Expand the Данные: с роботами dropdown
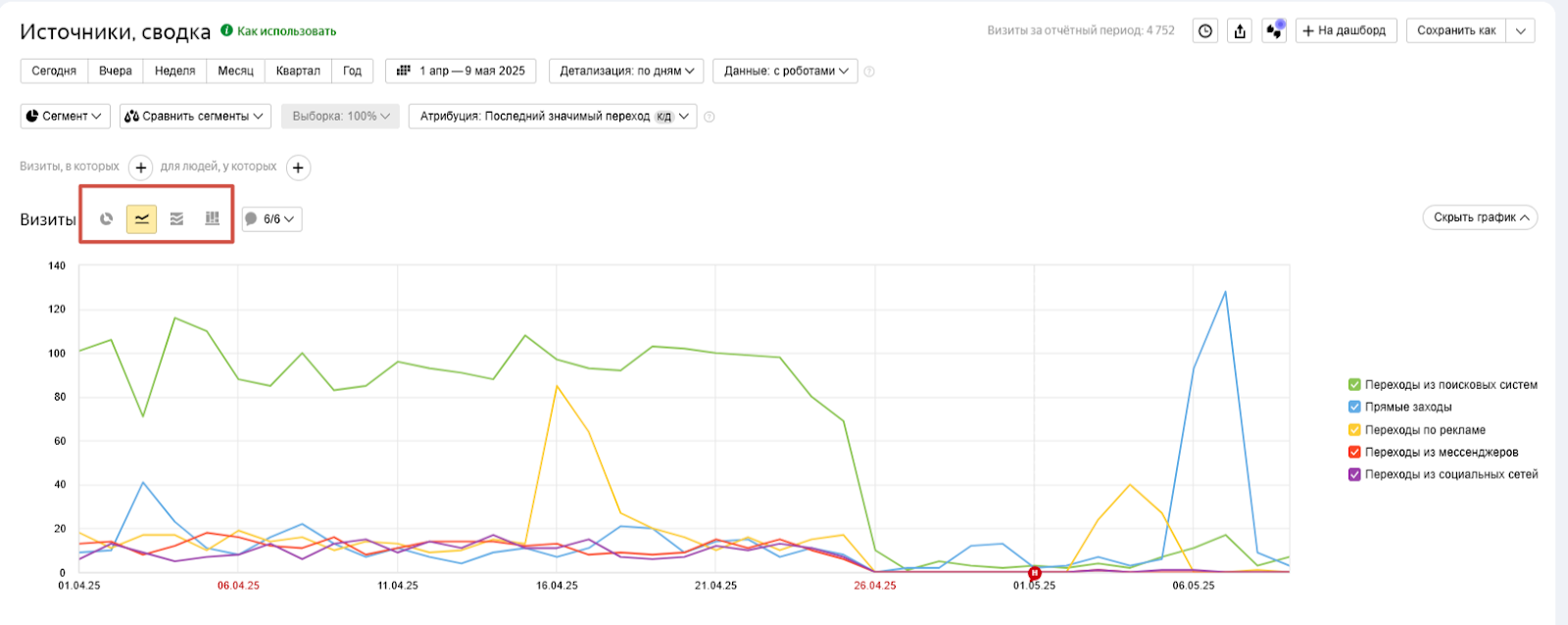1568x625 pixels. [x=785, y=71]
